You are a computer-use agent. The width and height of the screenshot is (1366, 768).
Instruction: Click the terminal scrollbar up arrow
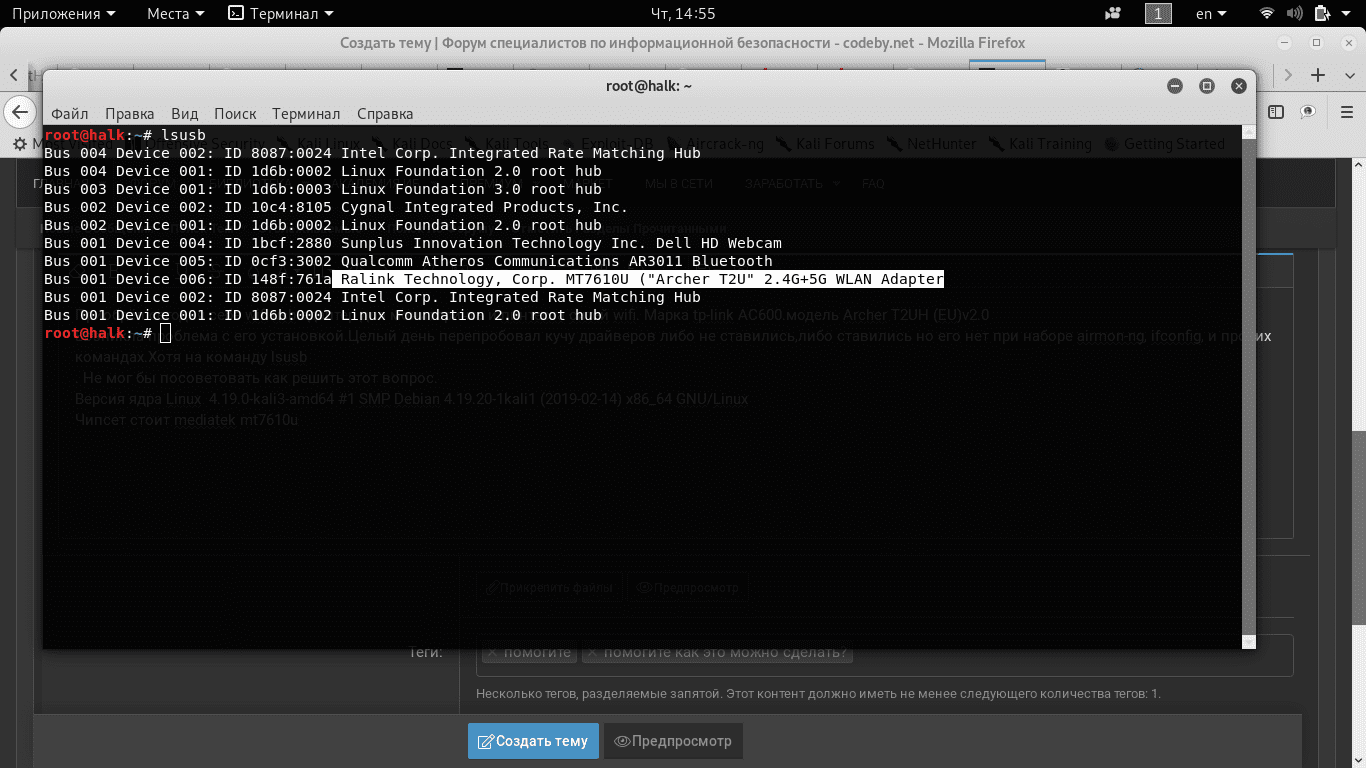pyautogui.click(x=1248, y=132)
